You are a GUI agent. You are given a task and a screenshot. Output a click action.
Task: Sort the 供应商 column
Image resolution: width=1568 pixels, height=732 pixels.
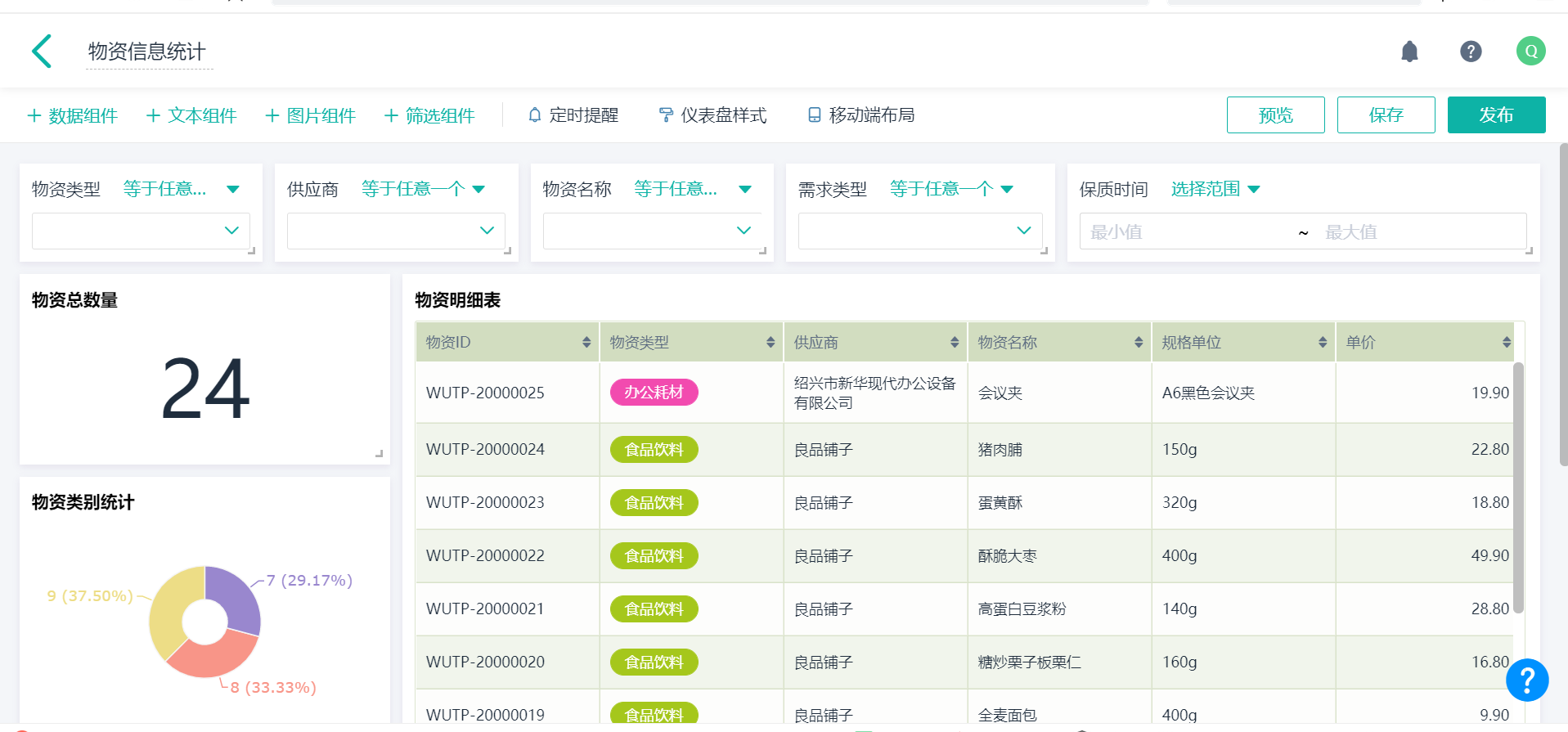(x=954, y=343)
